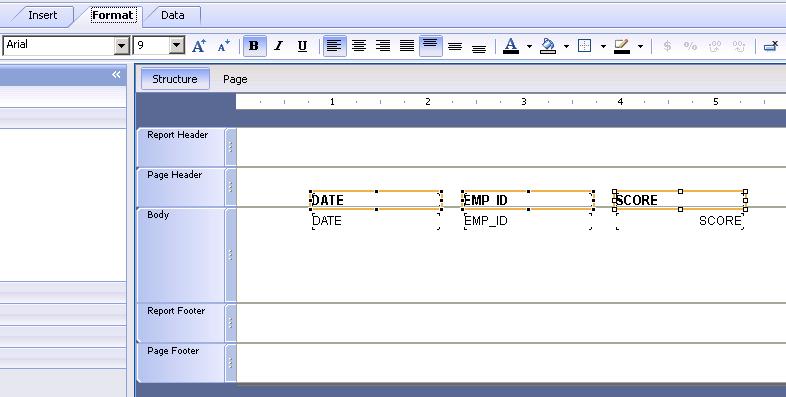Select bold EMP_ID header text object
786x397 pixels.
[528, 200]
